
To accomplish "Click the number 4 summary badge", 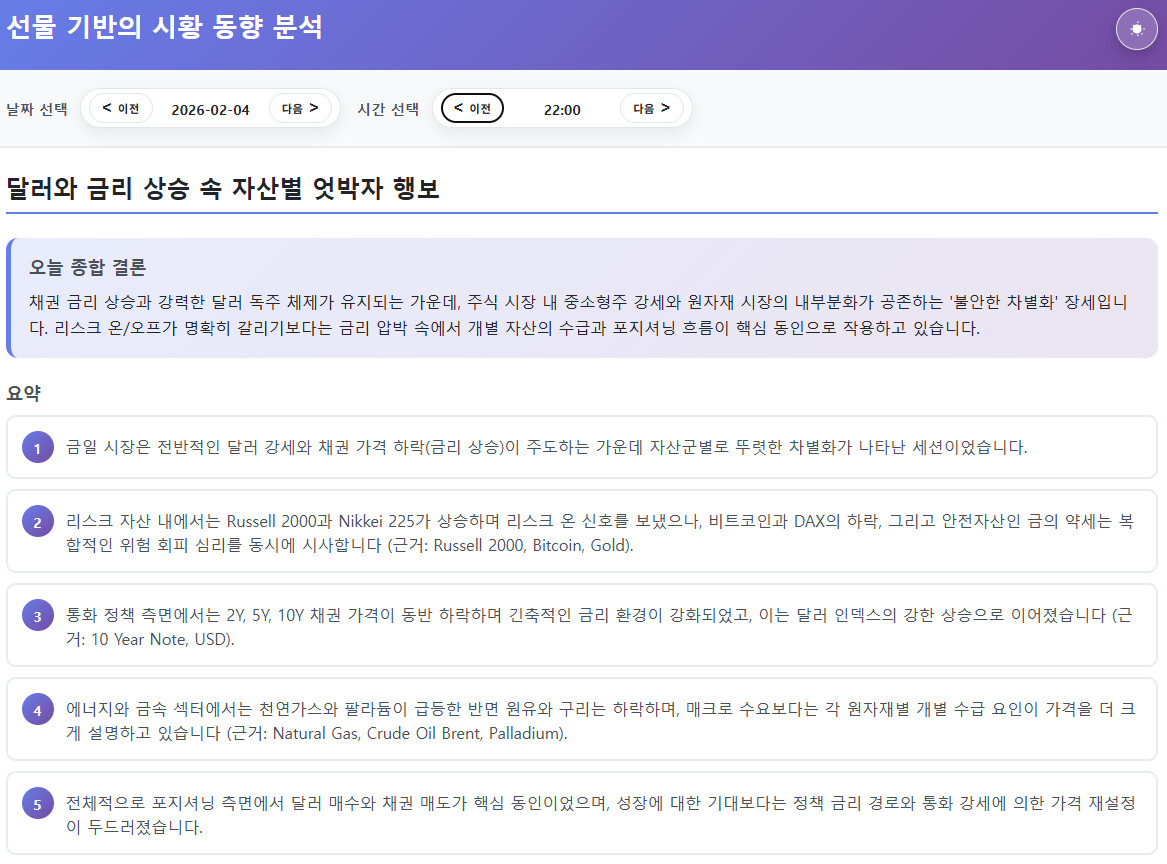I will pyautogui.click(x=37, y=710).
